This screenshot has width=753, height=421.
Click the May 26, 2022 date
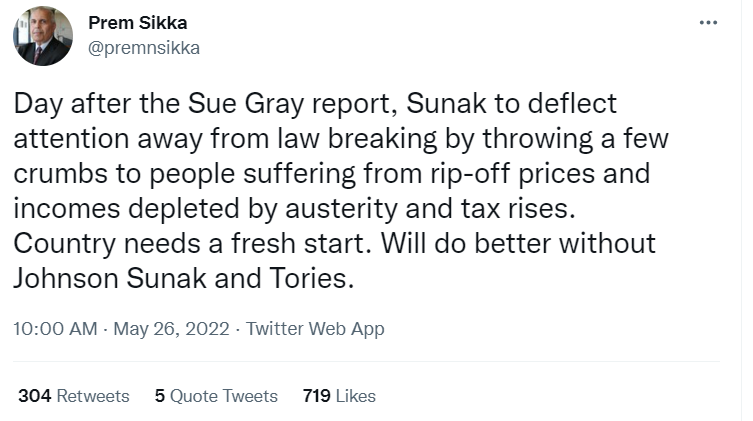click(170, 328)
